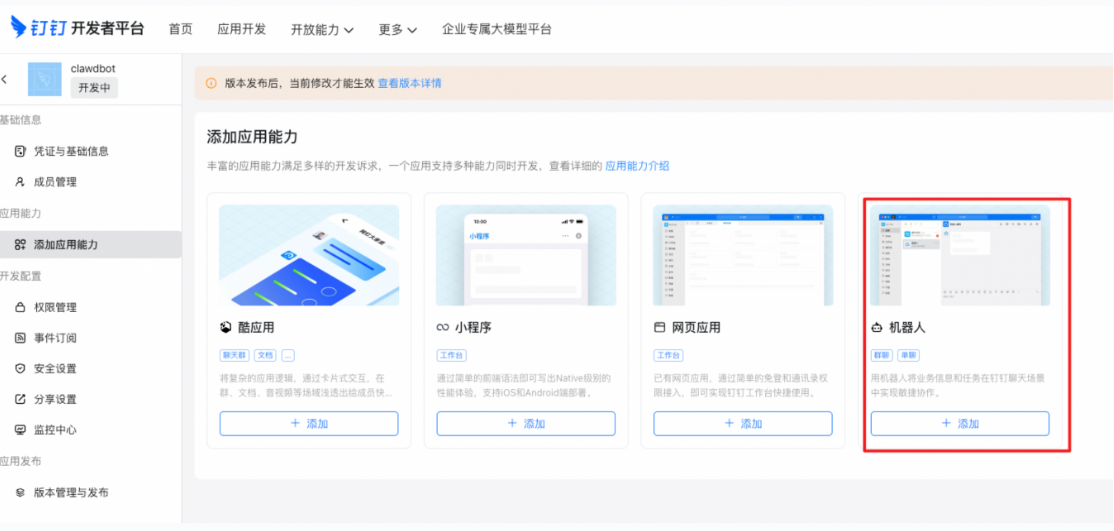Click the 凭证与基础信息 sidebar icon
The width and height of the screenshot is (1114, 531).
point(20,151)
